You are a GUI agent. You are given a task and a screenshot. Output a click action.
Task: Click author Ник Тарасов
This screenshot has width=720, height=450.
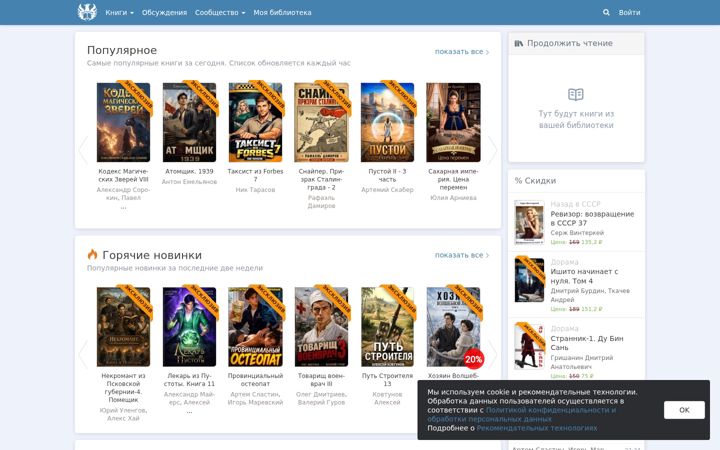[x=255, y=190]
